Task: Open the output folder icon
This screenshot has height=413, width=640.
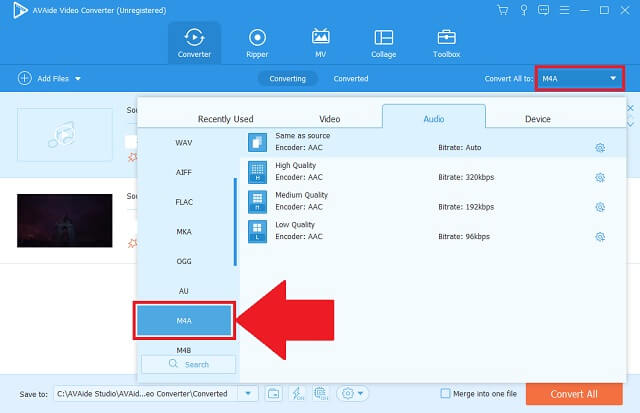Action: (273, 394)
